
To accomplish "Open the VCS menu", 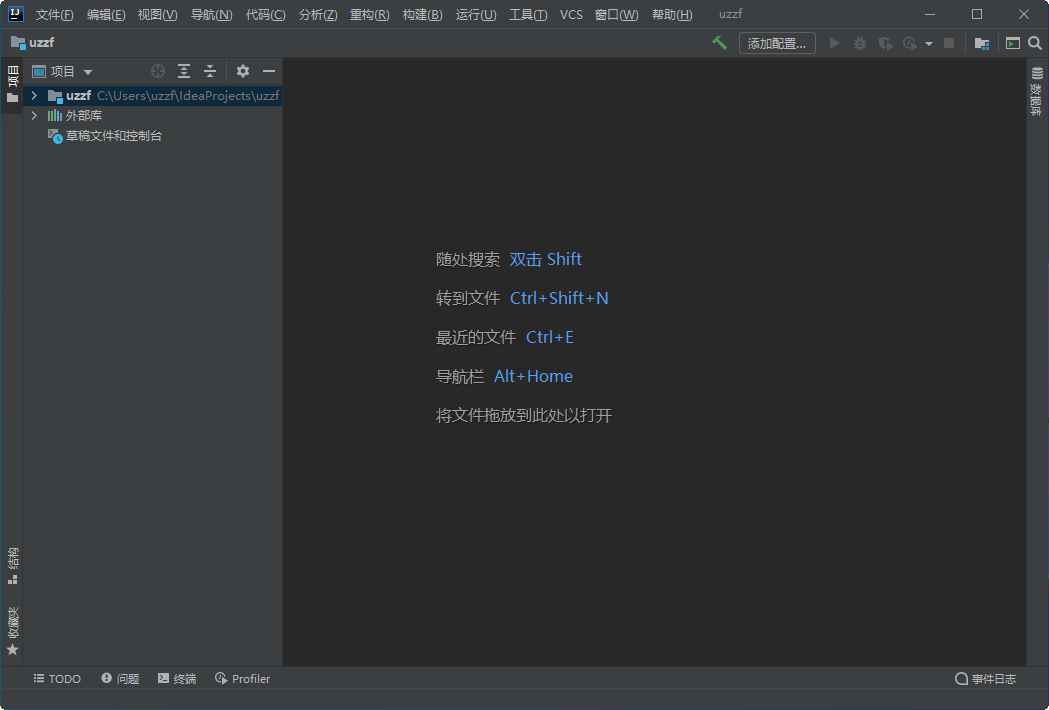I will pyautogui.click(x=571, y=15).
